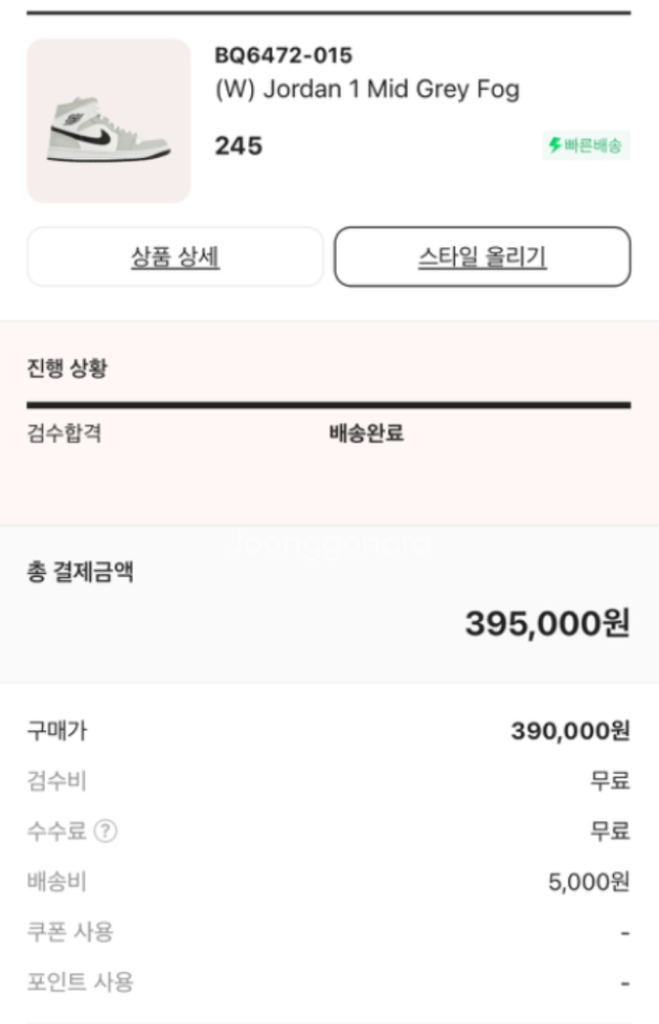Select the (W) Jordan 1 Mid Grey Fog title
The image size is (659, 1024).
coord(367,90)
